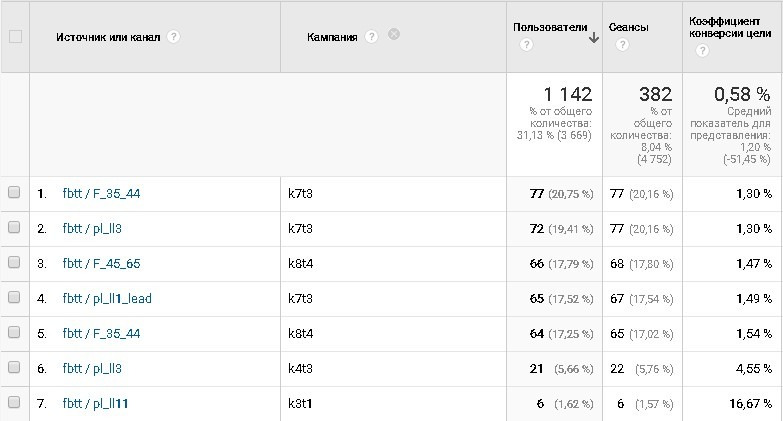Click the fbtt / F_45_65 source link
Image resolution: width=783 pixels, height=421 pixels.
(101, 264)
